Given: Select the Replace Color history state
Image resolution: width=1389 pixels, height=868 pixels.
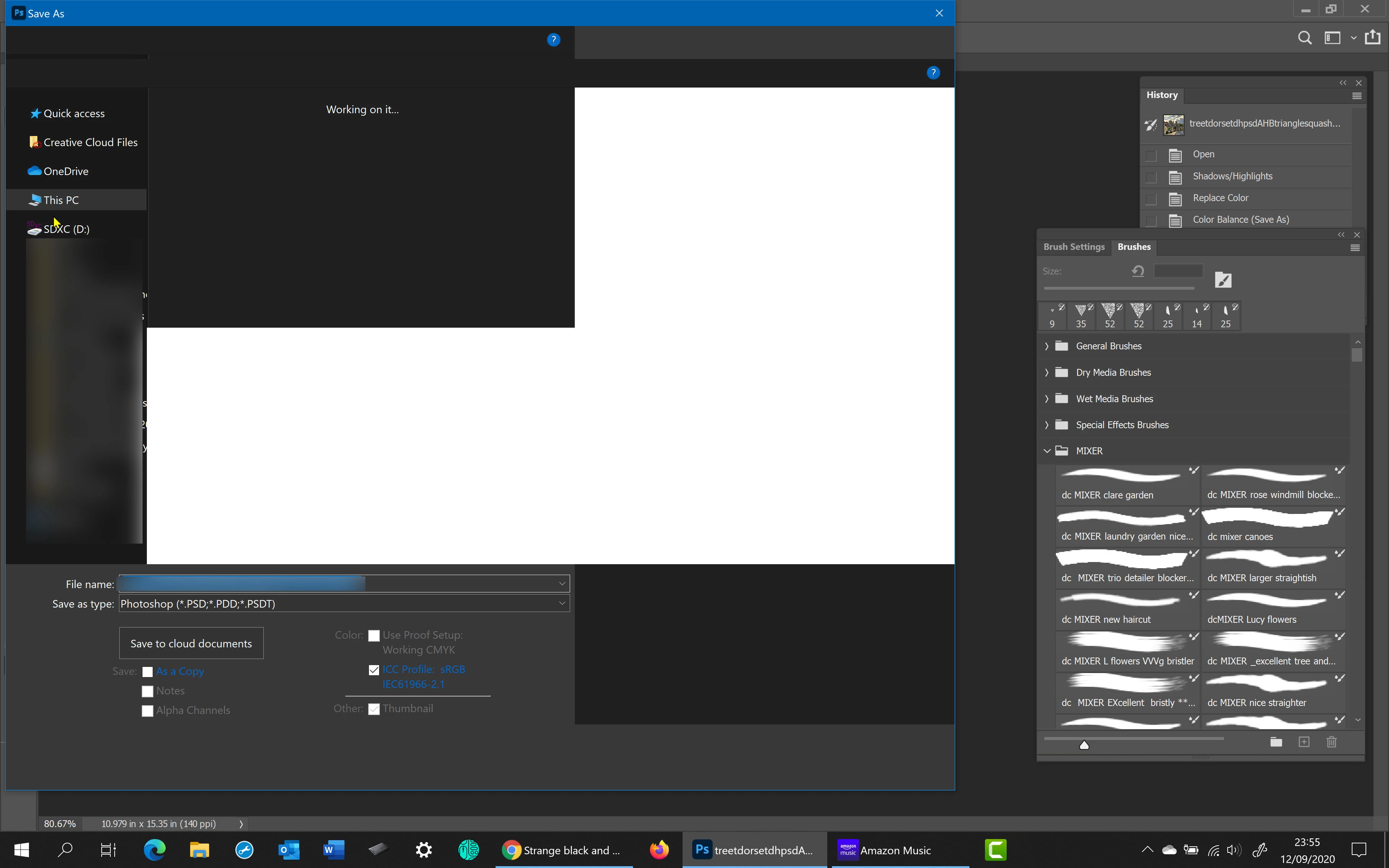Looking at the screenshot, I should click(x=1220, y=198).
